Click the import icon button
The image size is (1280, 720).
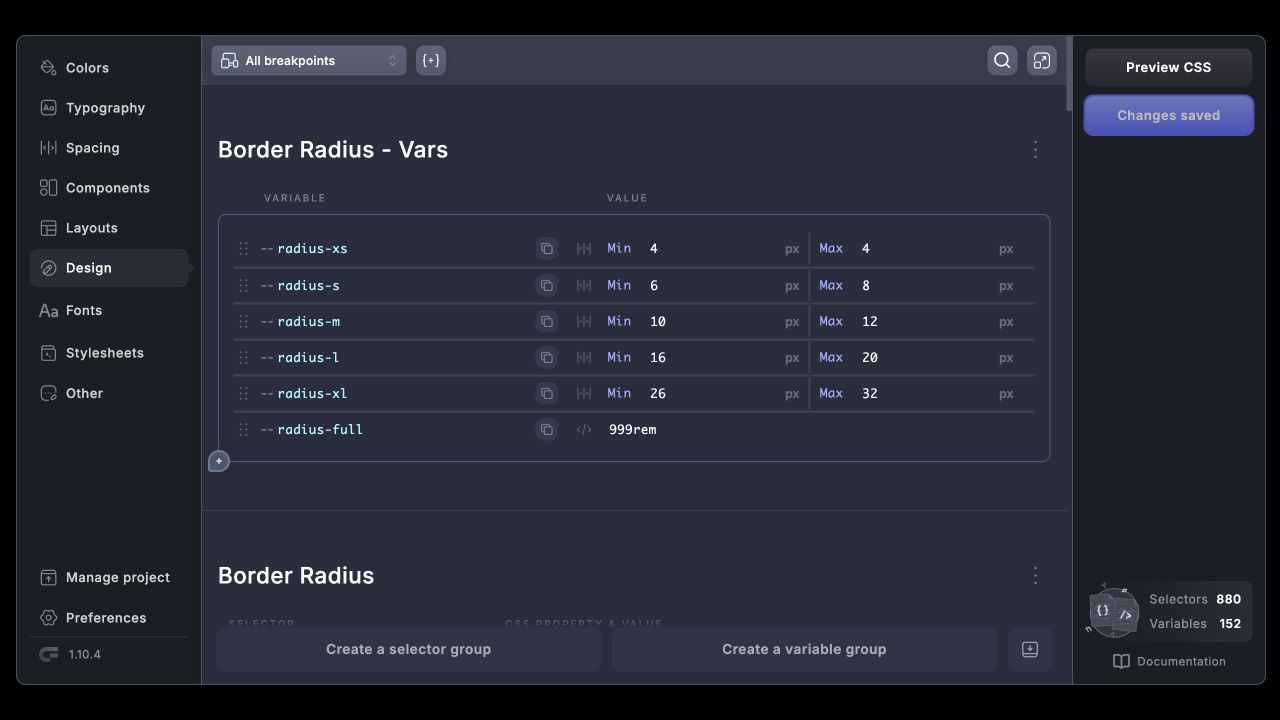(1030, 650)
